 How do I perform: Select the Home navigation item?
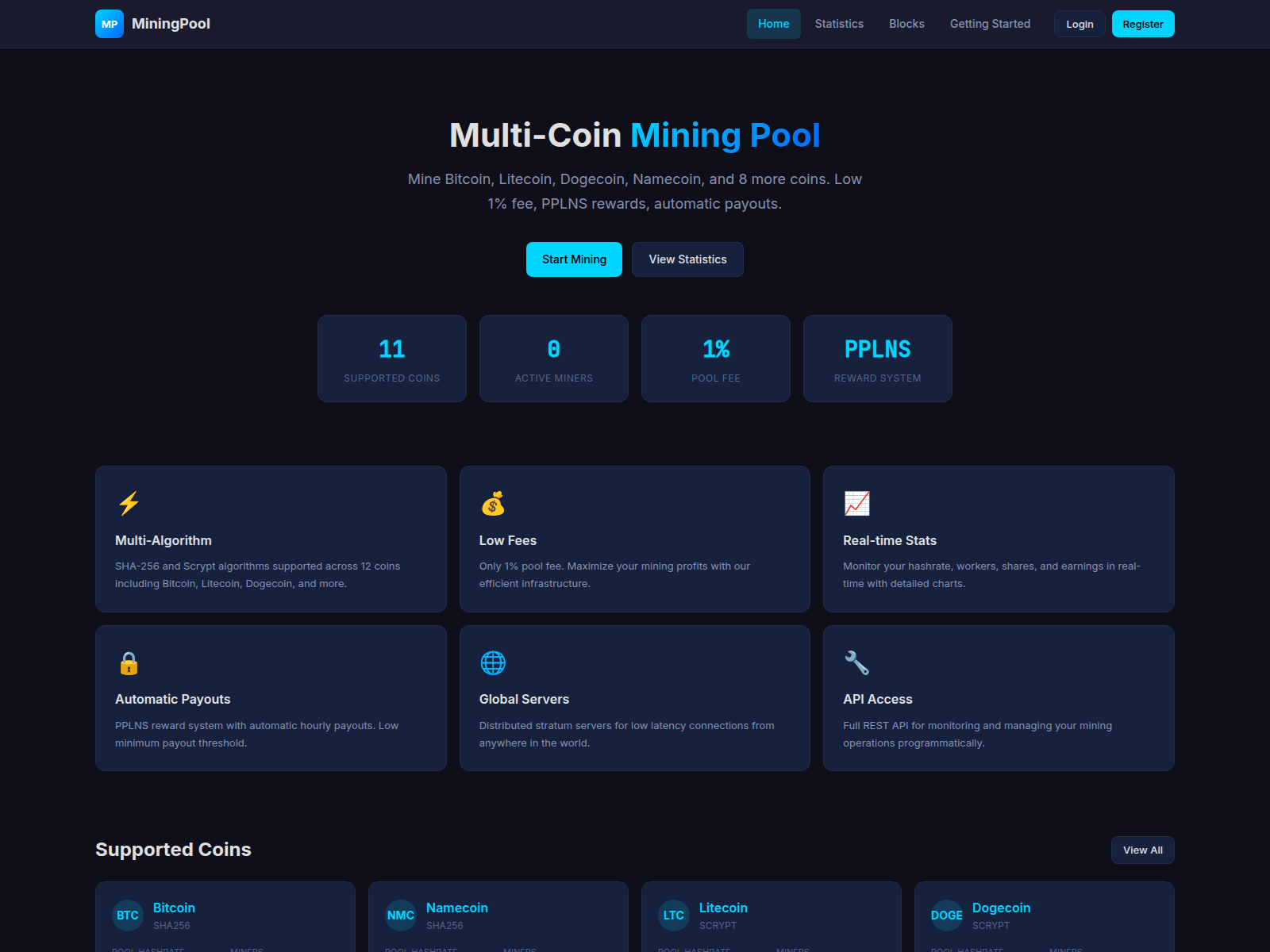tap(773, 24)
